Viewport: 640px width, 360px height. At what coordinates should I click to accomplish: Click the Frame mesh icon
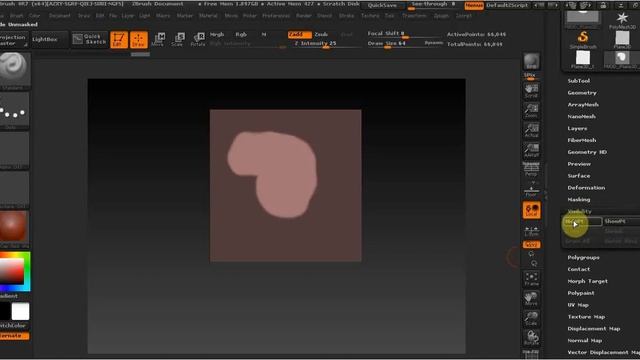coord(531,279)
